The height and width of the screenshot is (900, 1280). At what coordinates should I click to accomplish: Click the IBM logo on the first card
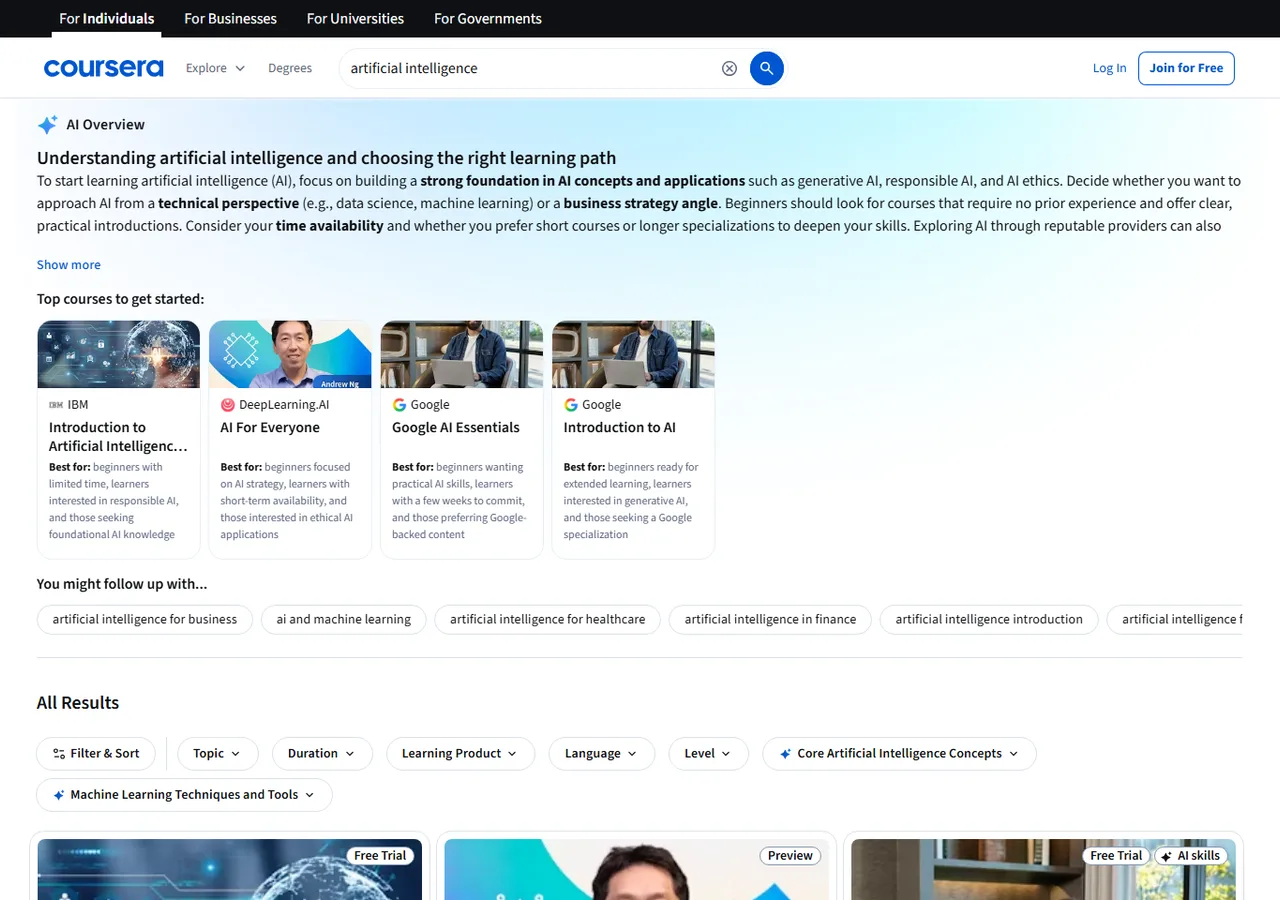(x=56, y=405)
